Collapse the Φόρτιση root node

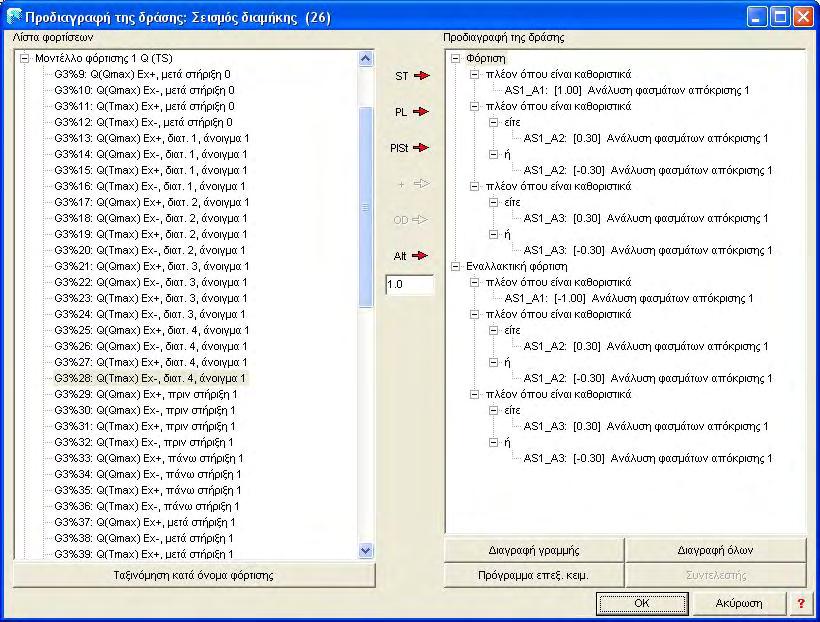[455, 58]
